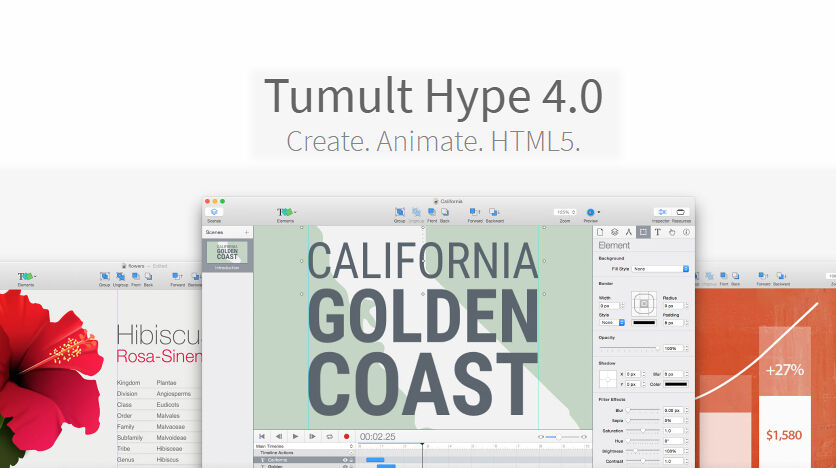Screen dimensions: 836x468
Task: Click the Opacity slider
Action: coord(629,348)
